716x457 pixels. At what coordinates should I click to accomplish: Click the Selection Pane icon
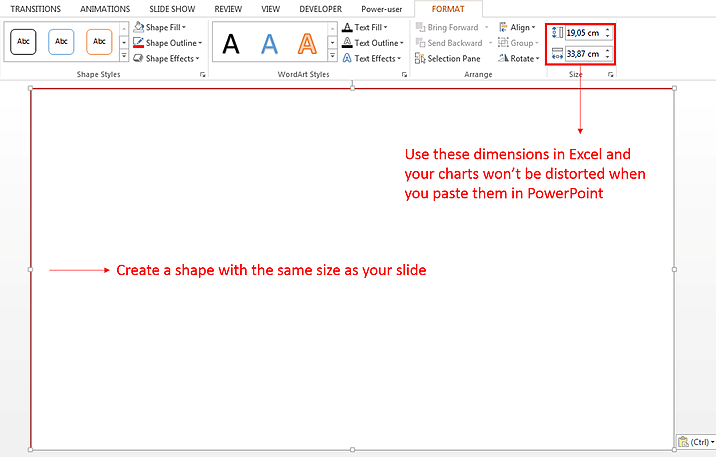point(420,58)
